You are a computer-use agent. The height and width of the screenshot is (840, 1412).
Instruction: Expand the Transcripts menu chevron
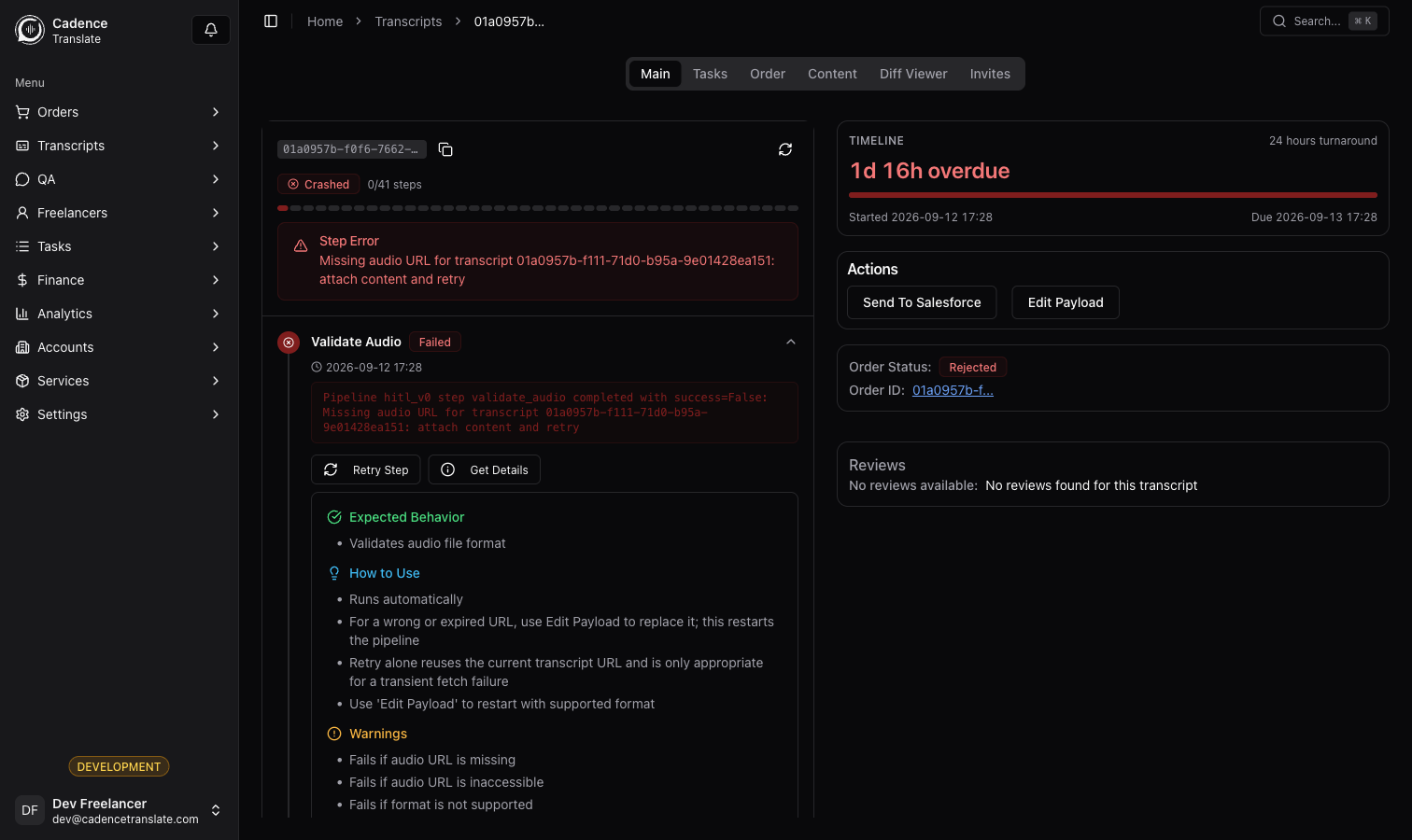(x=216, y=146)
